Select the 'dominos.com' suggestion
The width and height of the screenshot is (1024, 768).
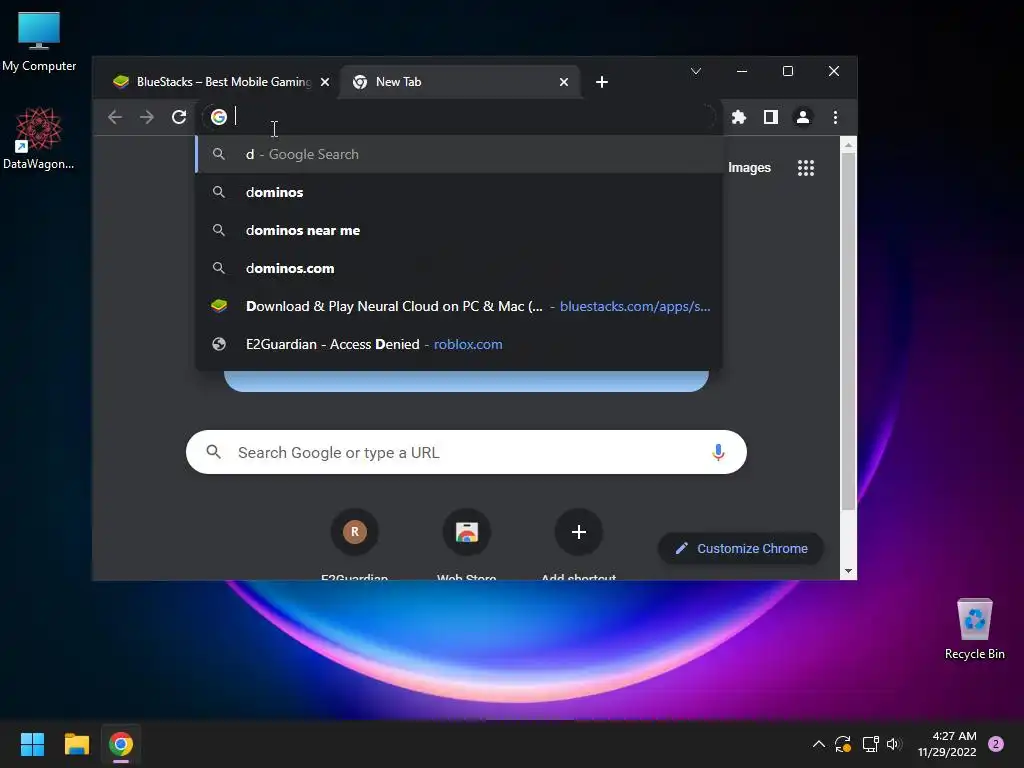click(459, 268)
